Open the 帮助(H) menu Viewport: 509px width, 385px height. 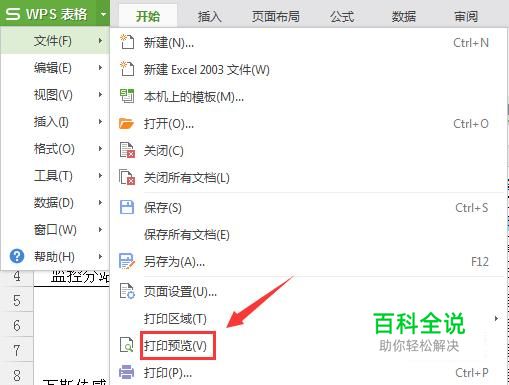pyautogui.click(x=55, y=256)
